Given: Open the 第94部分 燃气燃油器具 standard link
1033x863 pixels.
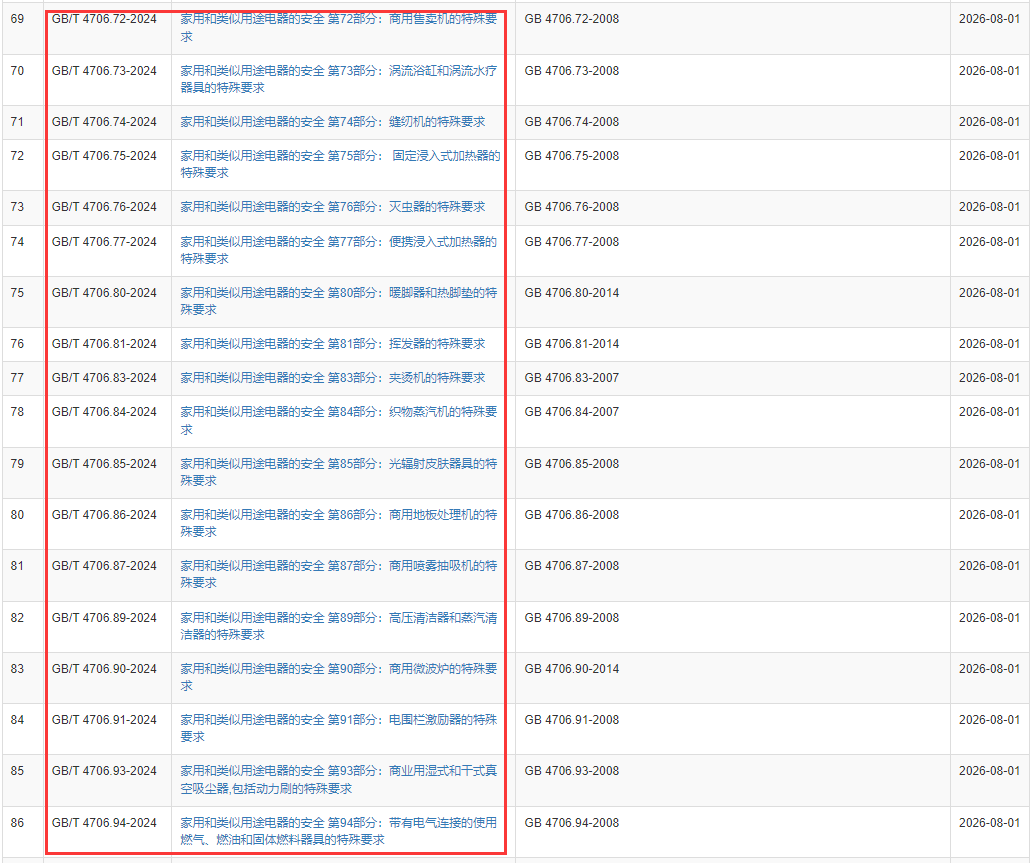Looking at the screenshot, I should click(338, 823).
